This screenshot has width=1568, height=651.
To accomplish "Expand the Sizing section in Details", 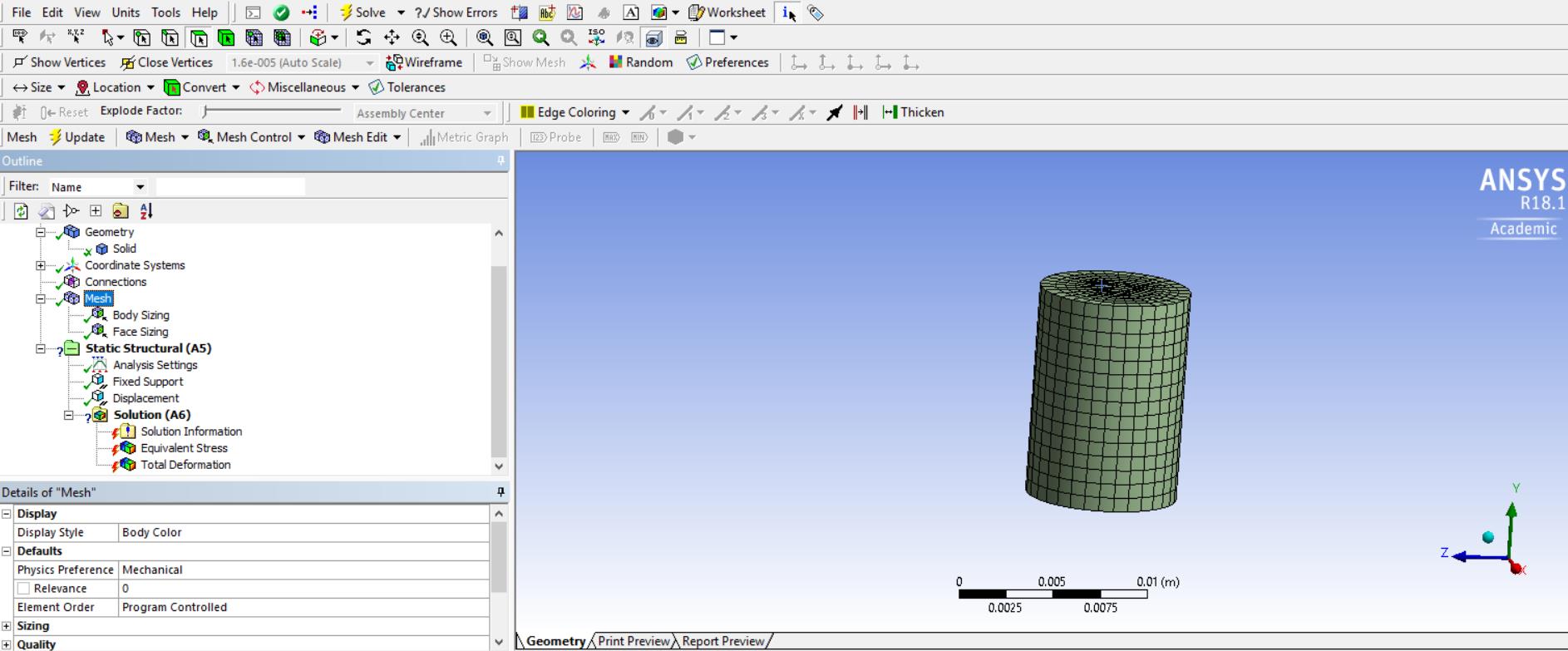I will [7, 626].
